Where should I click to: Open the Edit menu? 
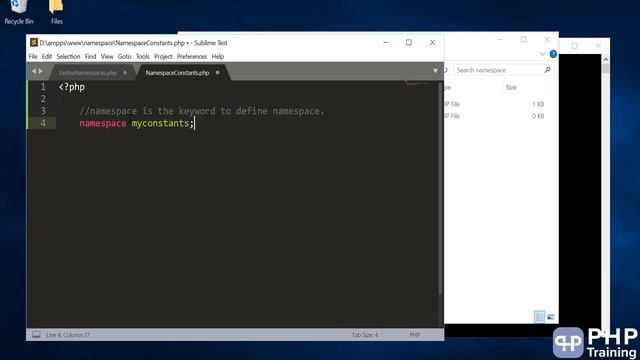click(47, 56)
